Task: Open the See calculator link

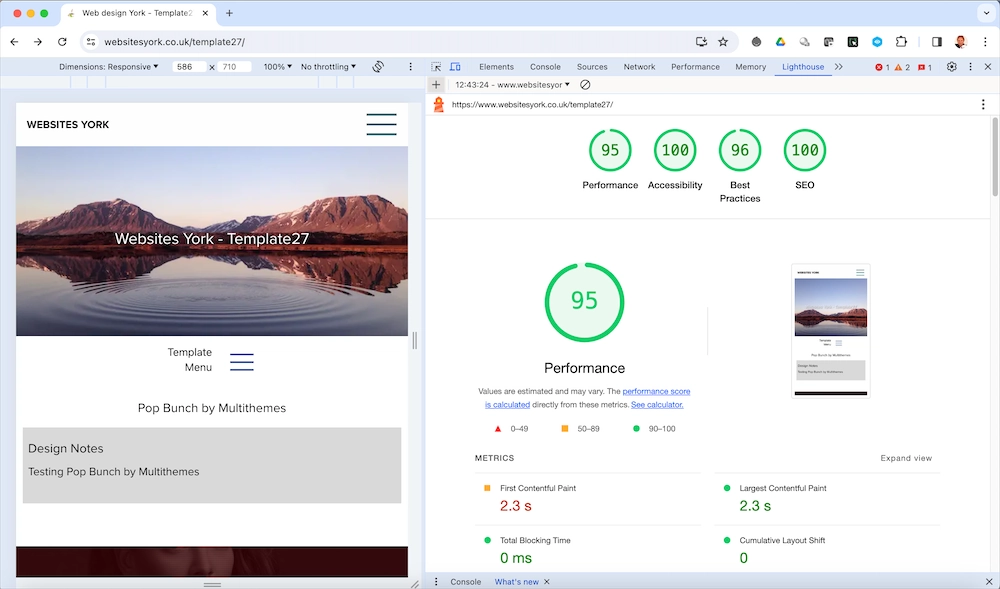Action: point(657,405)
